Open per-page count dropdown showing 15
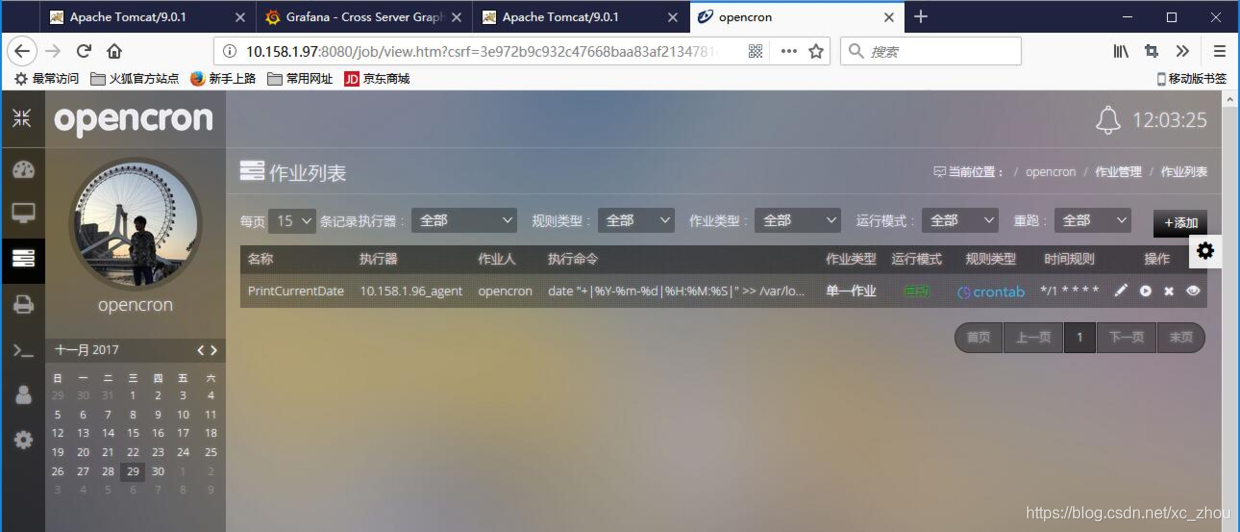This screenshot has height=532, width=1240. [292, 221]
